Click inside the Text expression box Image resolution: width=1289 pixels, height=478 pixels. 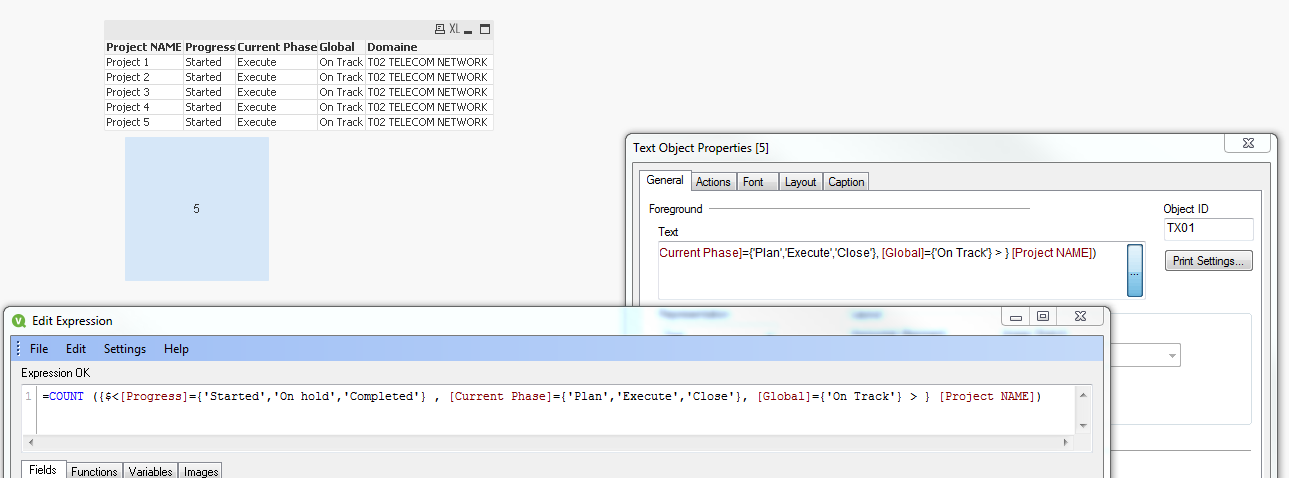pos(892,270)
